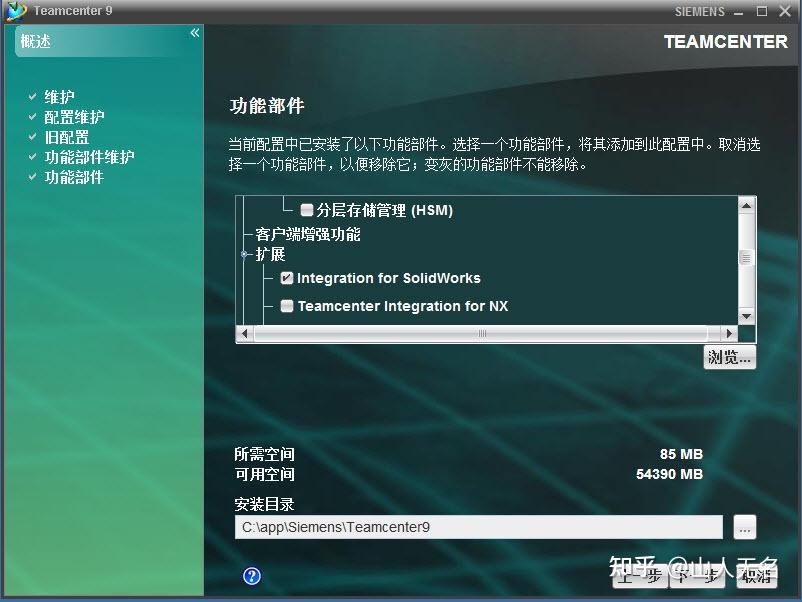The image size is (802, 602).
Task: Select the 功能部件 step in sidebar
Action: point(74,177)
